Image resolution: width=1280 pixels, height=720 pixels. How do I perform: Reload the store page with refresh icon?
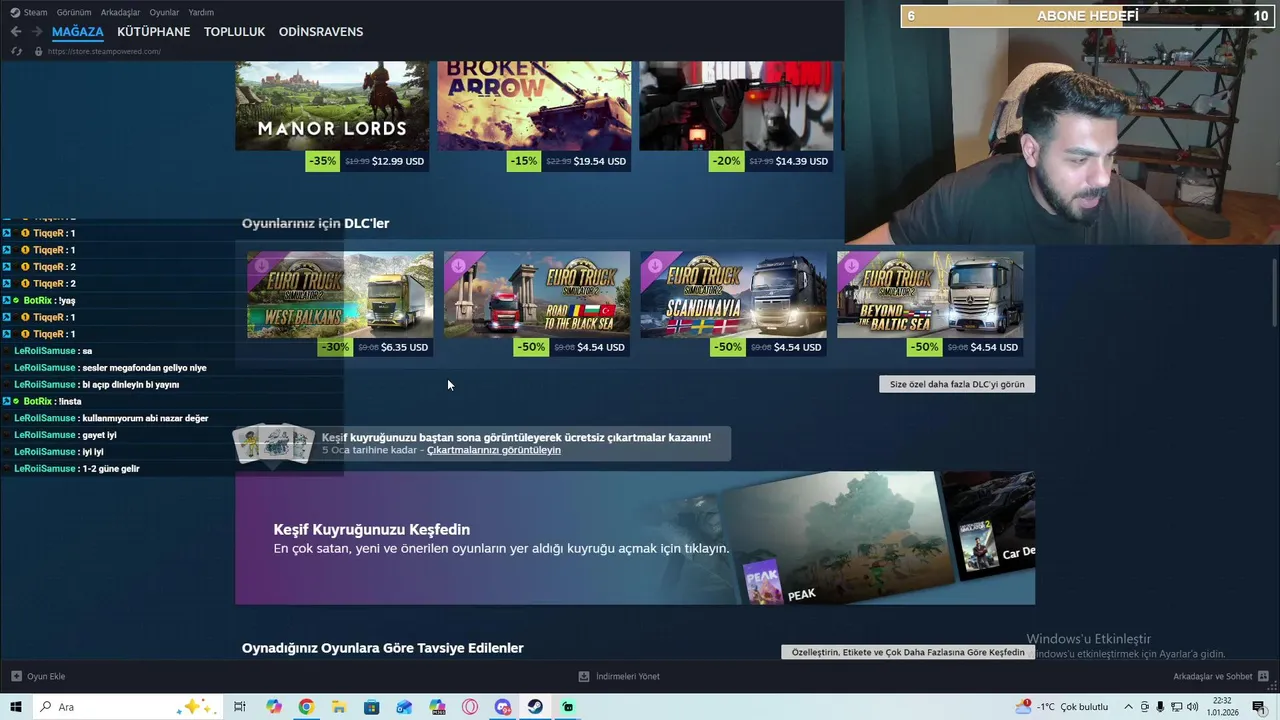pyautogui.click(x=17, y=51)
